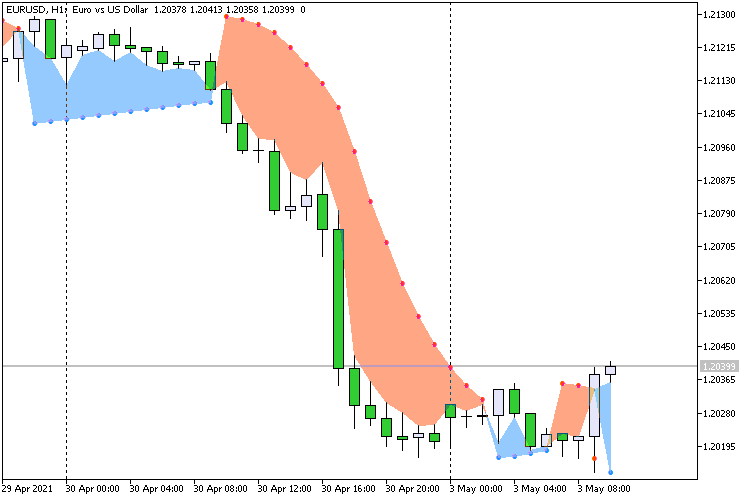
Task: Click the 1.20875 price axis label
Action: click(x=719, y=180)
